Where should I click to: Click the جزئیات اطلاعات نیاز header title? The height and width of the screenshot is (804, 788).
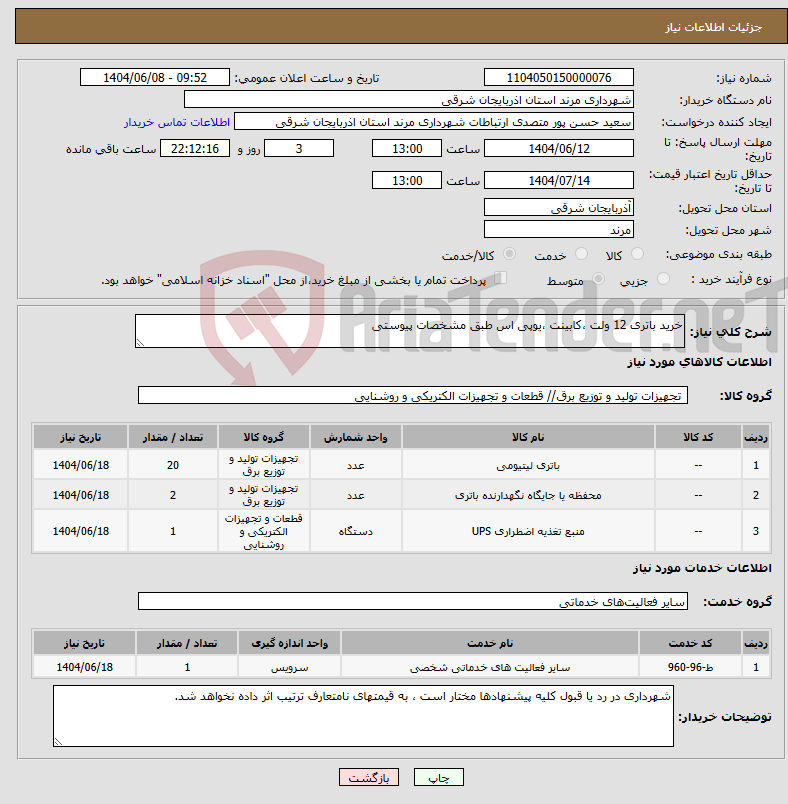pos(713,27)
